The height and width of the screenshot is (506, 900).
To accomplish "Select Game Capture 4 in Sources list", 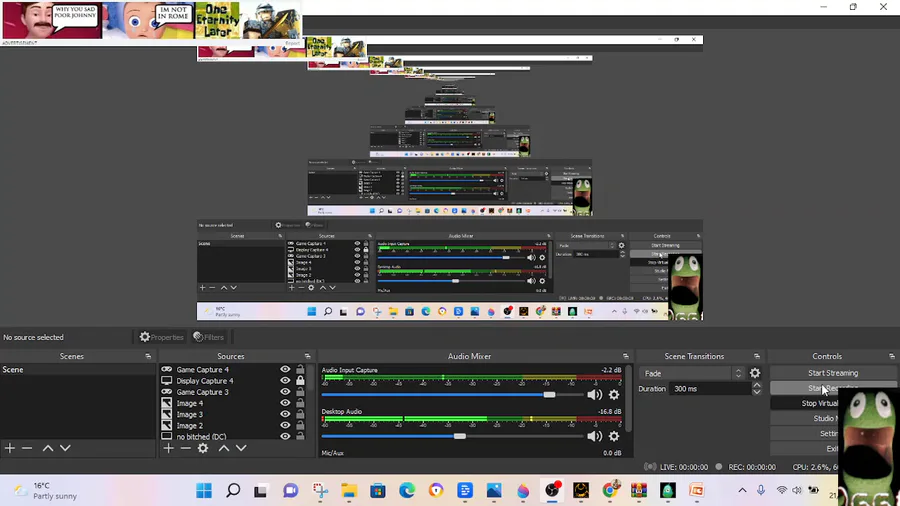I will (x=203, y=369).
